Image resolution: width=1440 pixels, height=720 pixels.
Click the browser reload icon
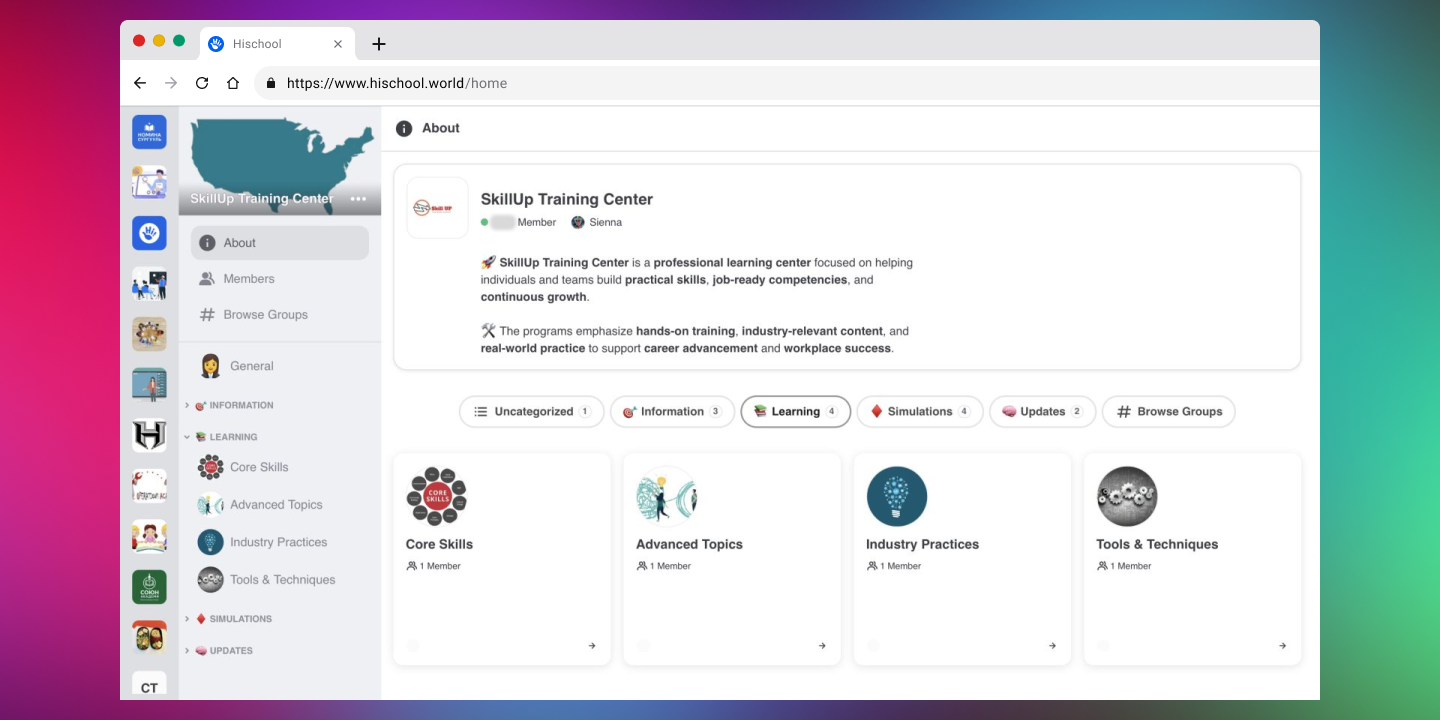[202, 83]
